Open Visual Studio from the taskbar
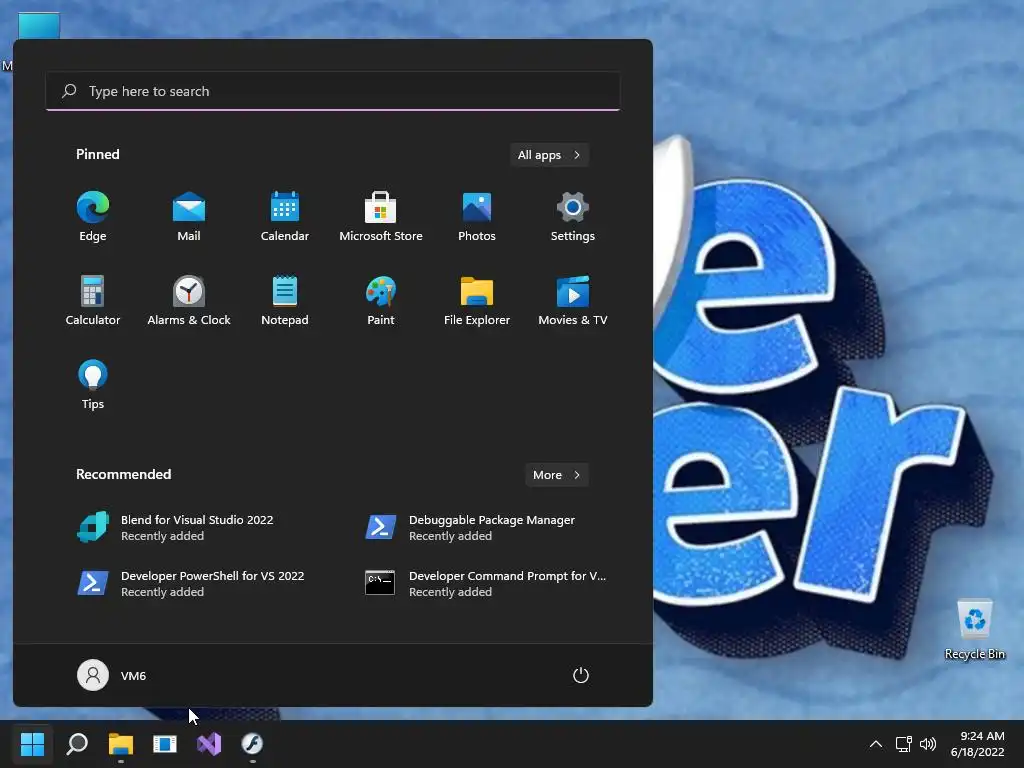Viewport: 1024px width, 768px height. [x=209, y=744]
